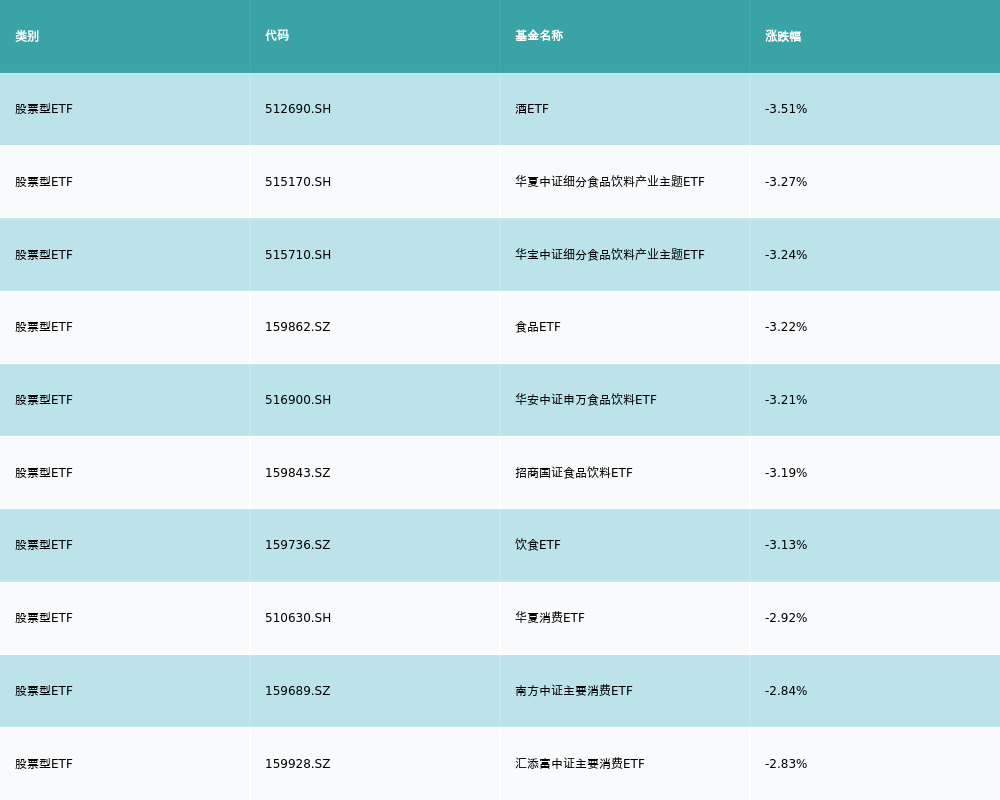Select the 酒ETF fund name
Screen dimensions: 1000x800
click(x=532, y=109)
